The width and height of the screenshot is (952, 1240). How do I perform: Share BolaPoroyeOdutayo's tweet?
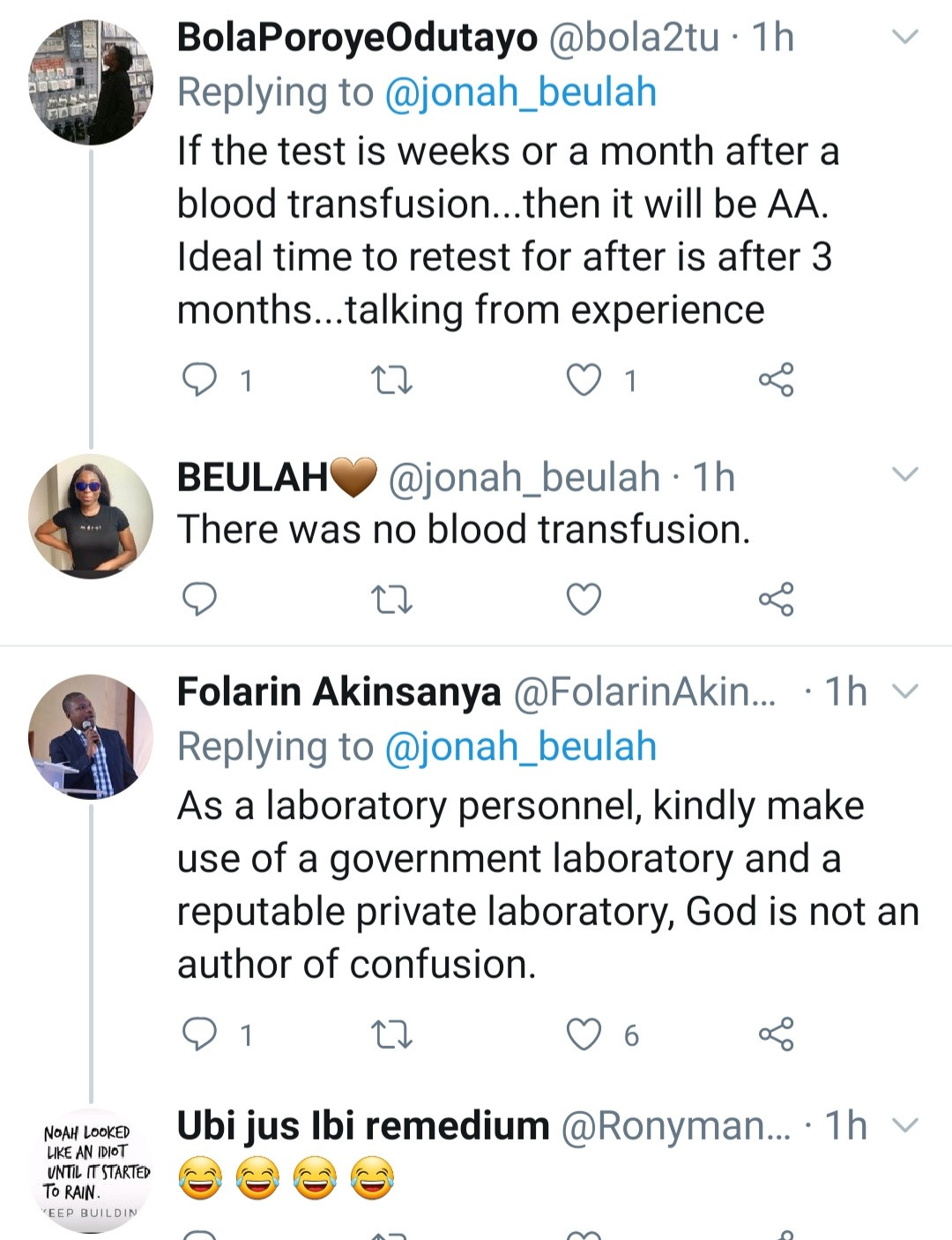pyautogui.click(x=776, y=380)
